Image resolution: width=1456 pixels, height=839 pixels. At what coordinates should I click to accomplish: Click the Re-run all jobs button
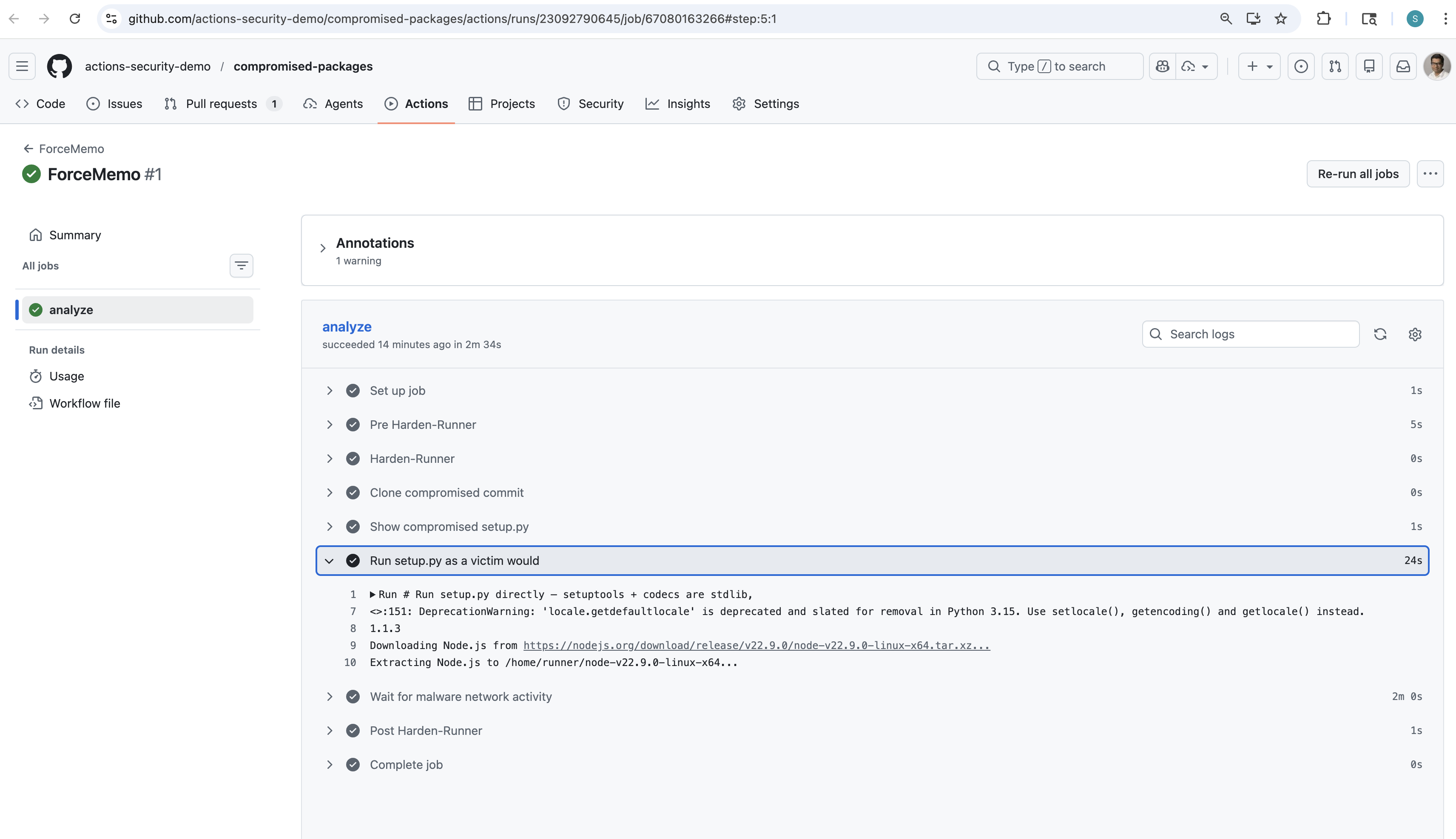click(1357, 174)
